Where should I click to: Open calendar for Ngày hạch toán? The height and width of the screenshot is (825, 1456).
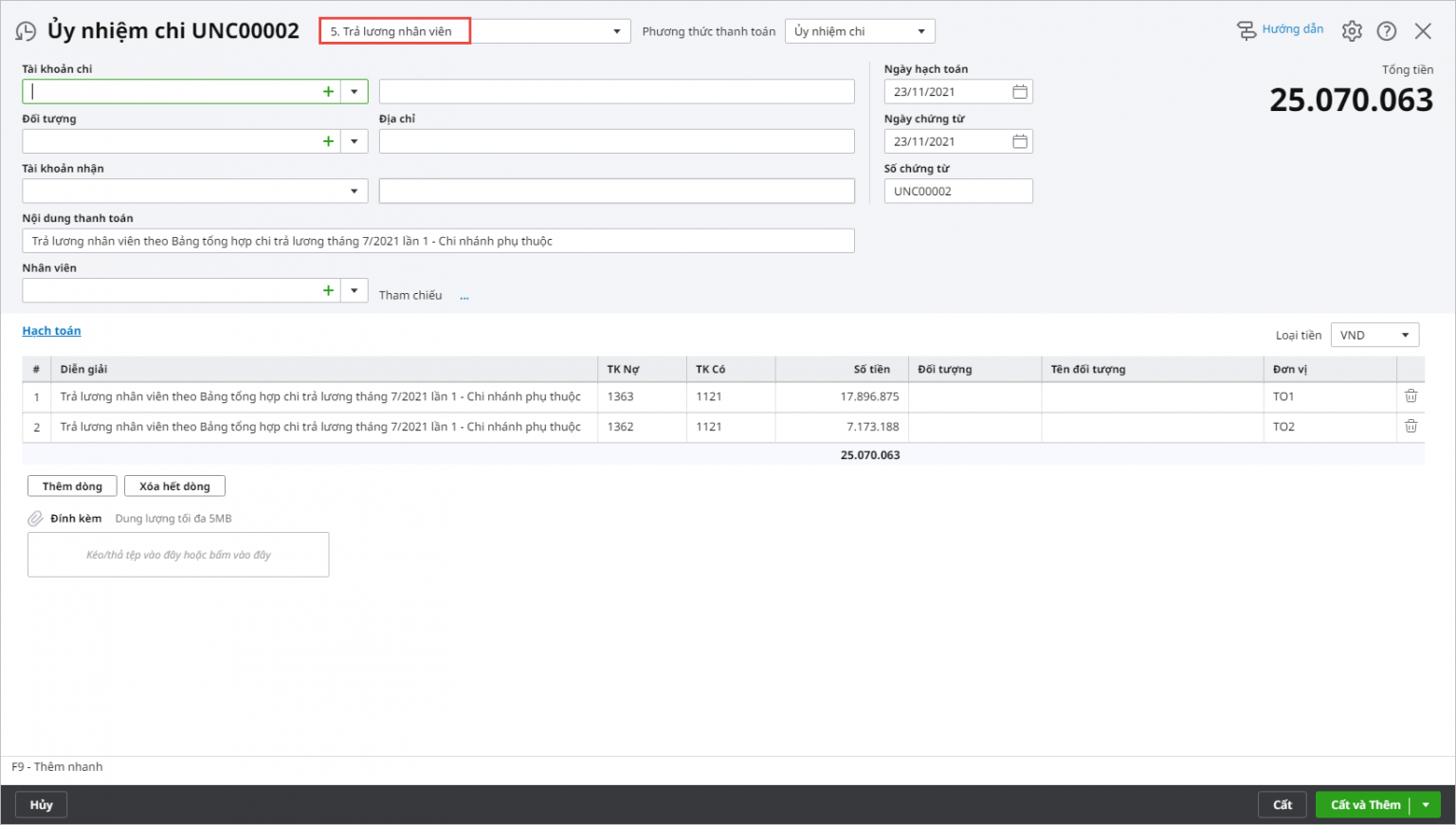pos(1020,92)
